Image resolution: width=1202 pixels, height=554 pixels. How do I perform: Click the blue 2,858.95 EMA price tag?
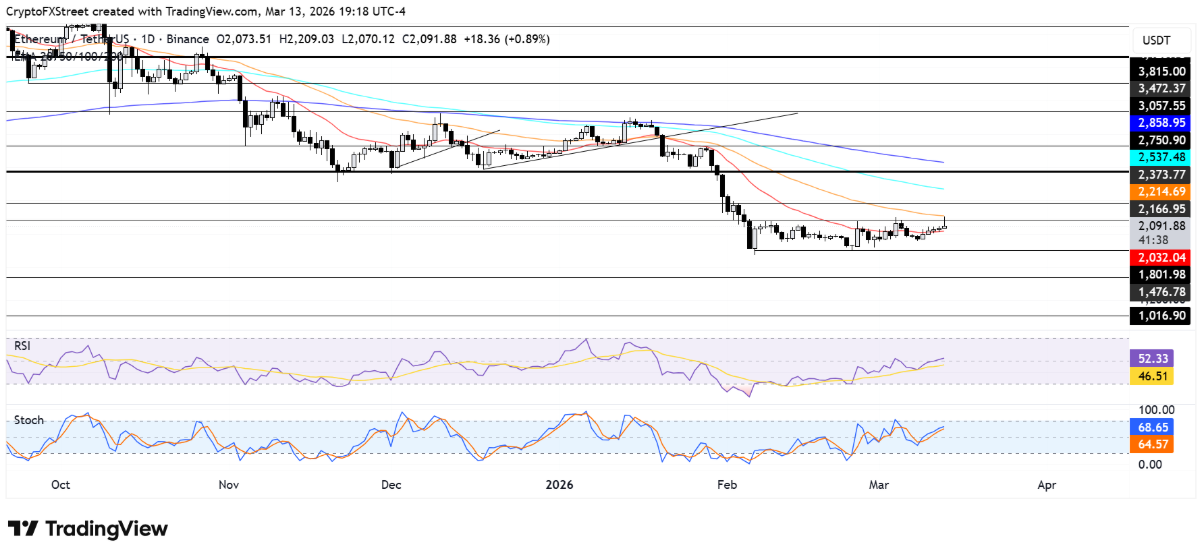coord(1160,122)
